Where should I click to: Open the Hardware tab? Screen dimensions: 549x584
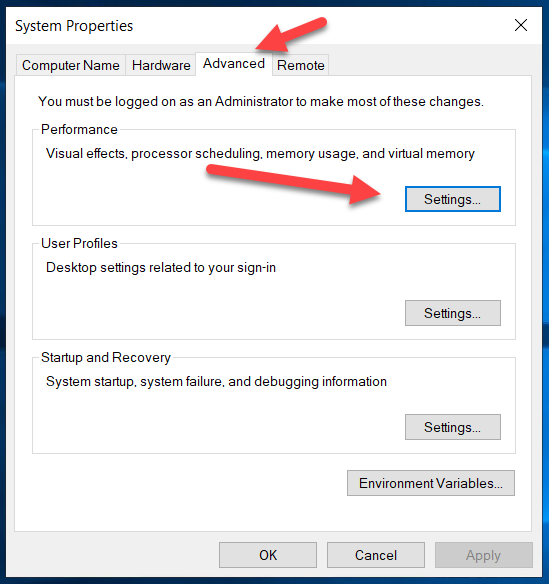(x=161, y=65)
